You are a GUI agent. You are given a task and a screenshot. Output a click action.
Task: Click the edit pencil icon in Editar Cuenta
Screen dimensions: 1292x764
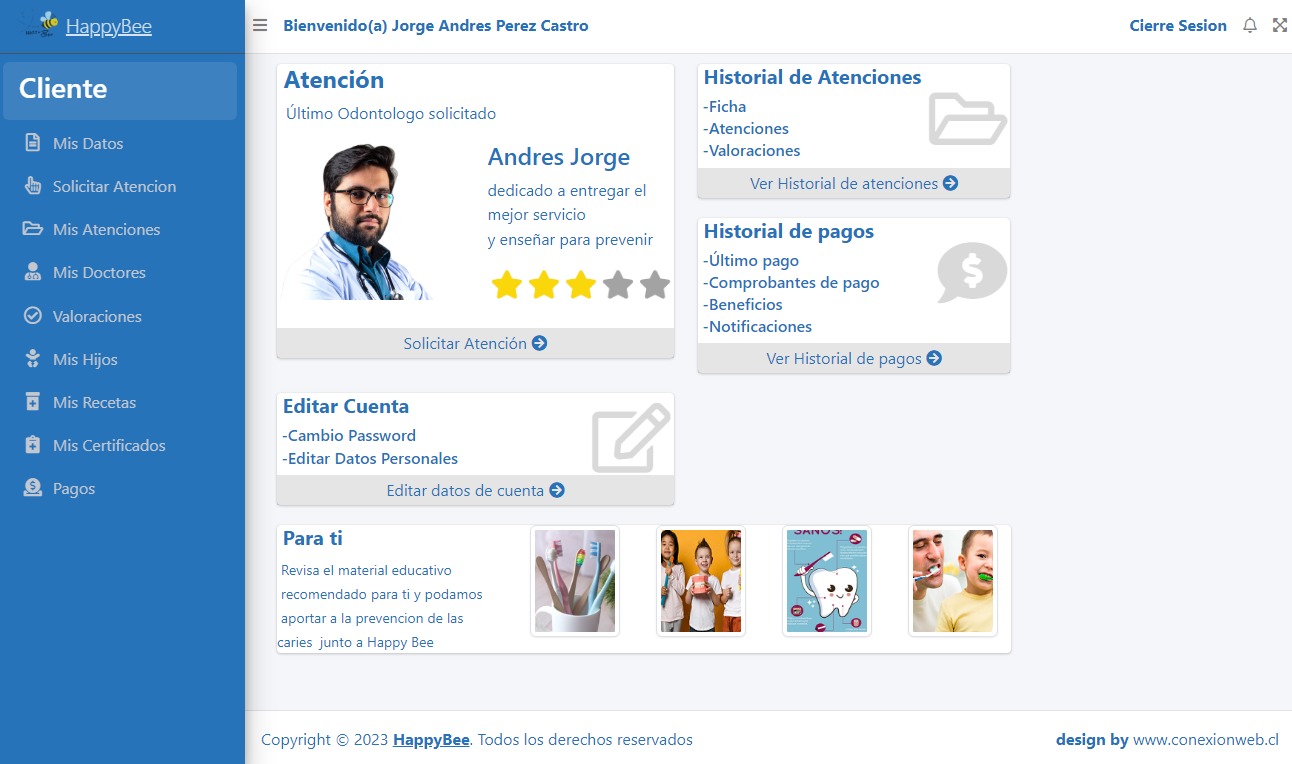(x=631, y=438)
